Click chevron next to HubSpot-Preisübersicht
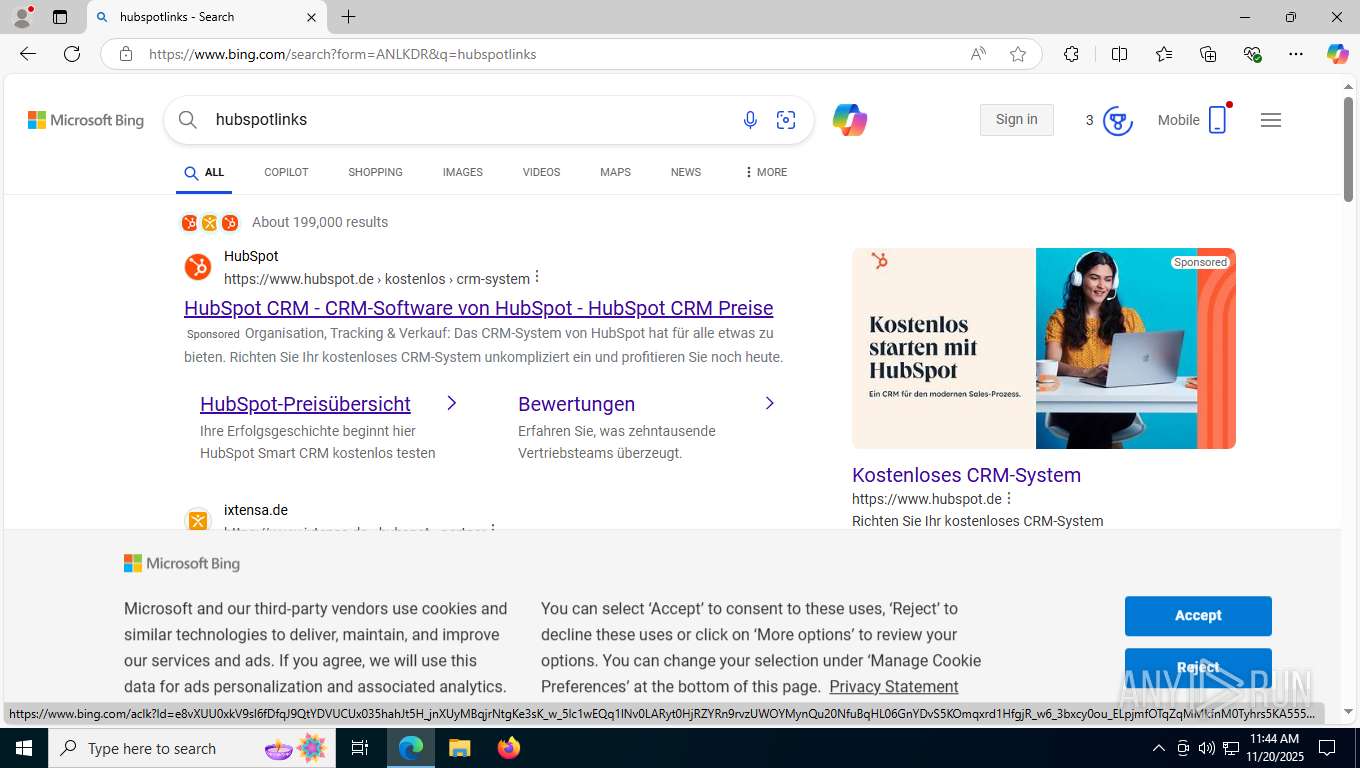Viewport: 1360px width, 768px height. (451, 403)
